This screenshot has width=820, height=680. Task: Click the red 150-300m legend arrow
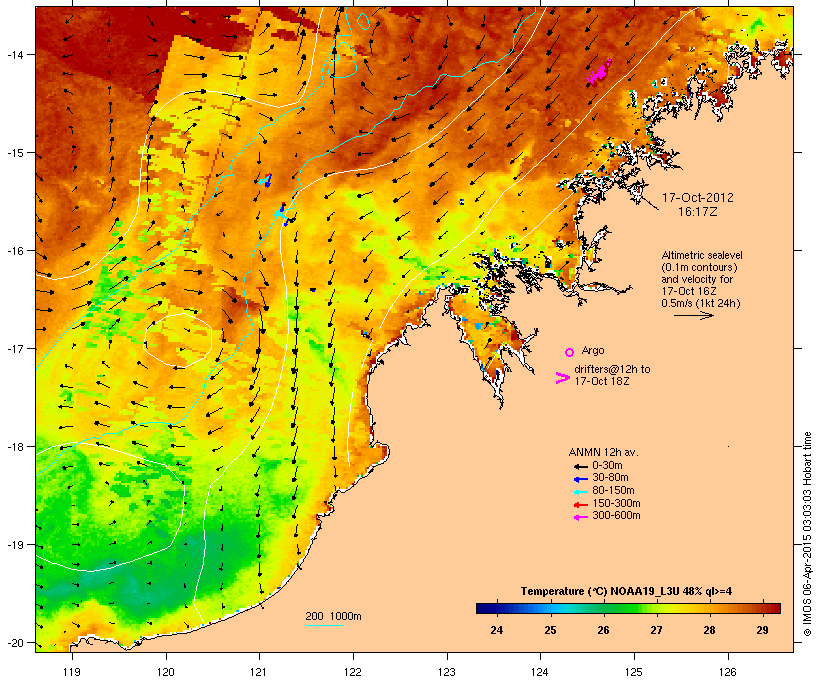click(x=580, y=505)
